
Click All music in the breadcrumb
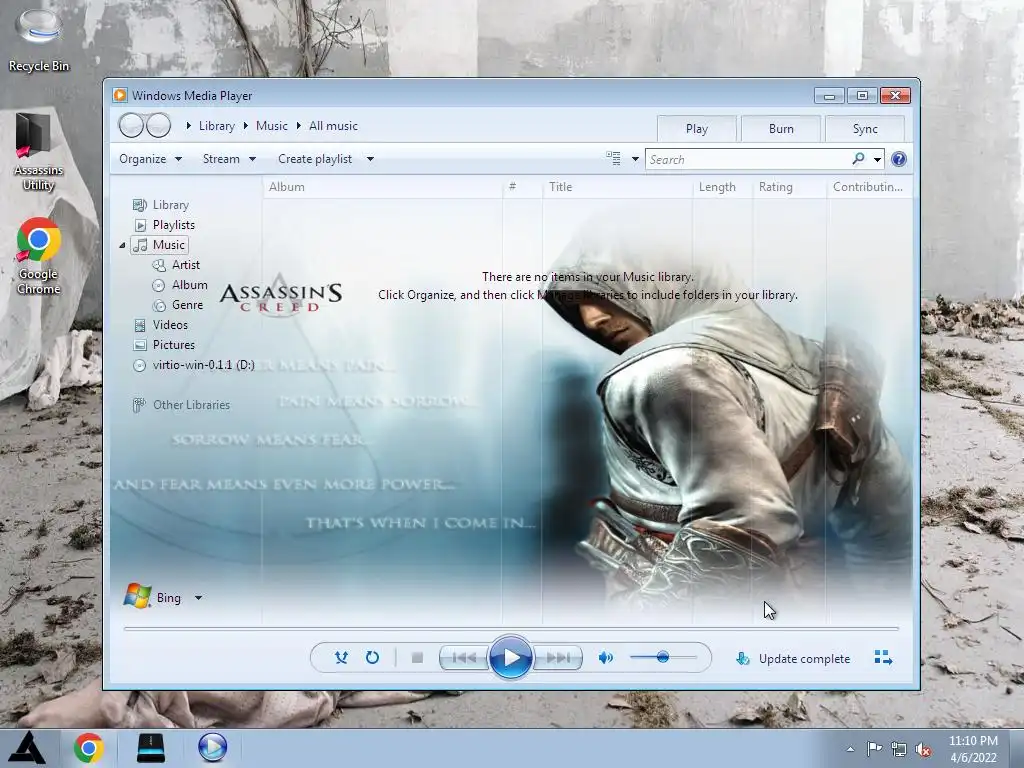coord(333,125)
